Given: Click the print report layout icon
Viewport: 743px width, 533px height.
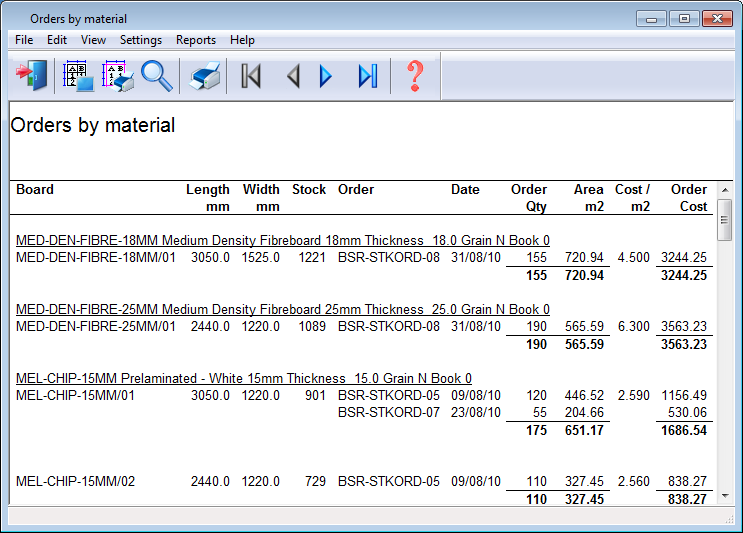Looking at the screenshot, I should 118,75.
